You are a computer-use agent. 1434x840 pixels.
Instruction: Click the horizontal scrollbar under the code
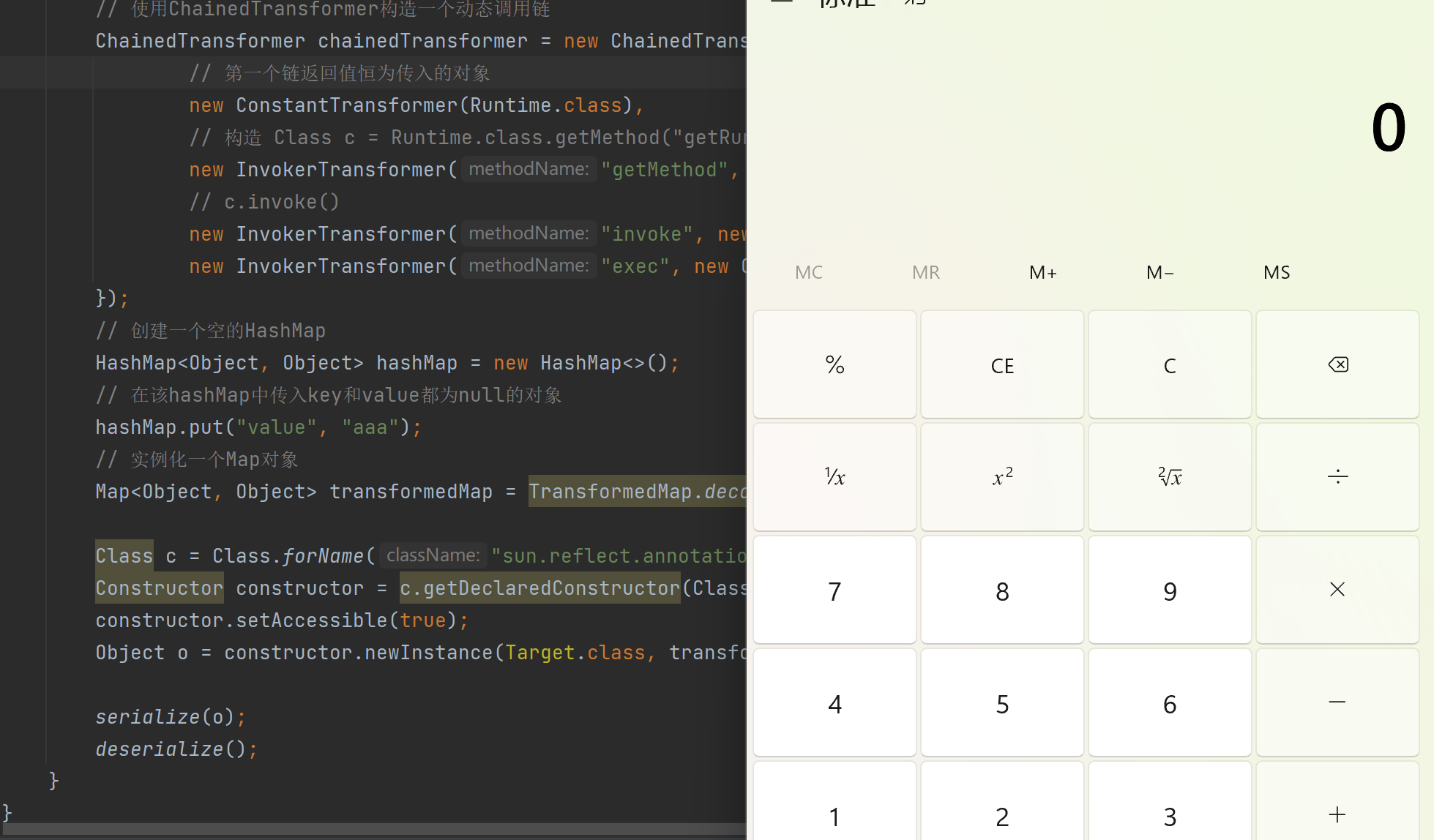[373, 829]
